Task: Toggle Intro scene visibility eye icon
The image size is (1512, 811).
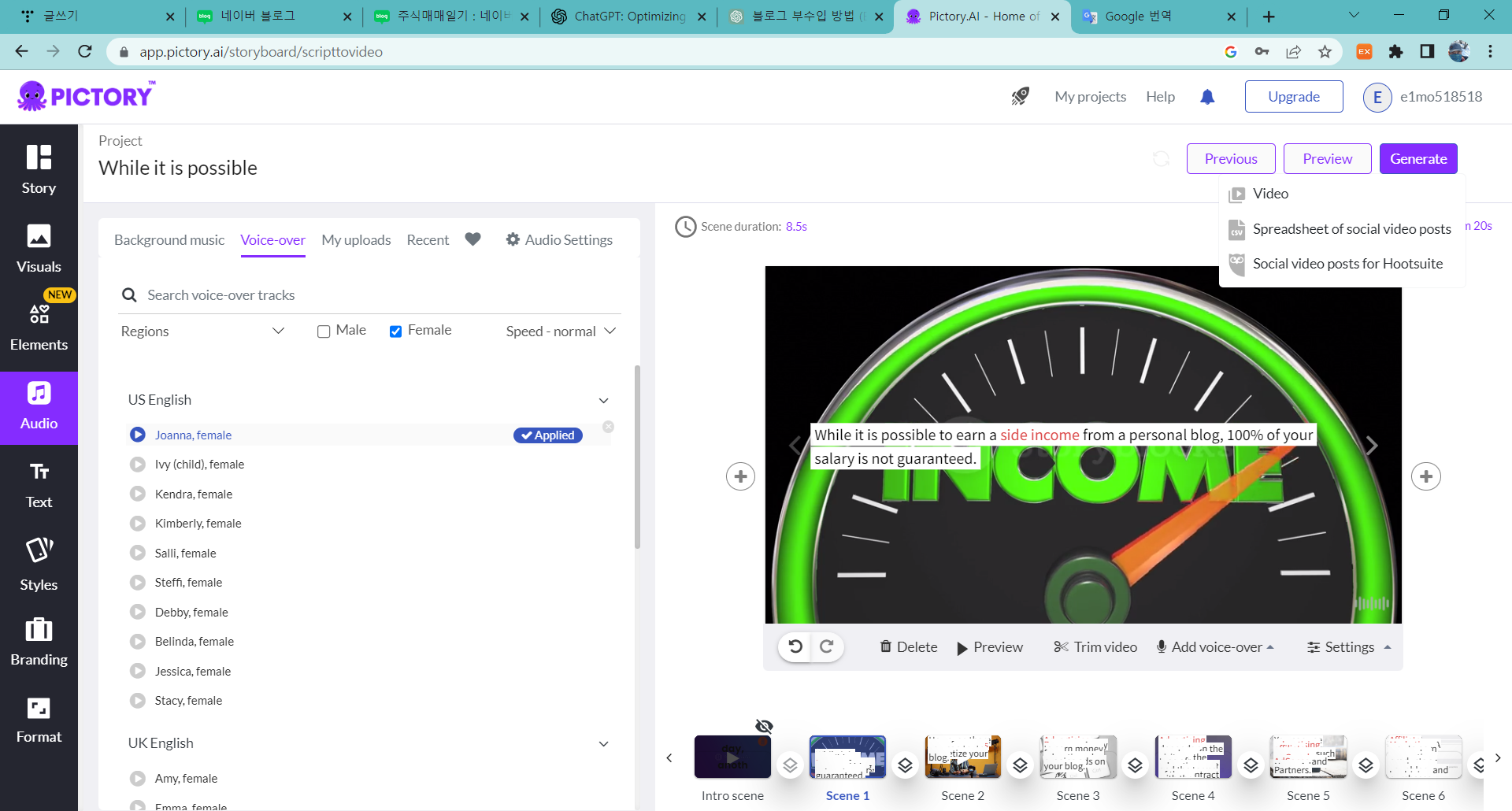Action: pyautogui.click(x=764, y=726)
